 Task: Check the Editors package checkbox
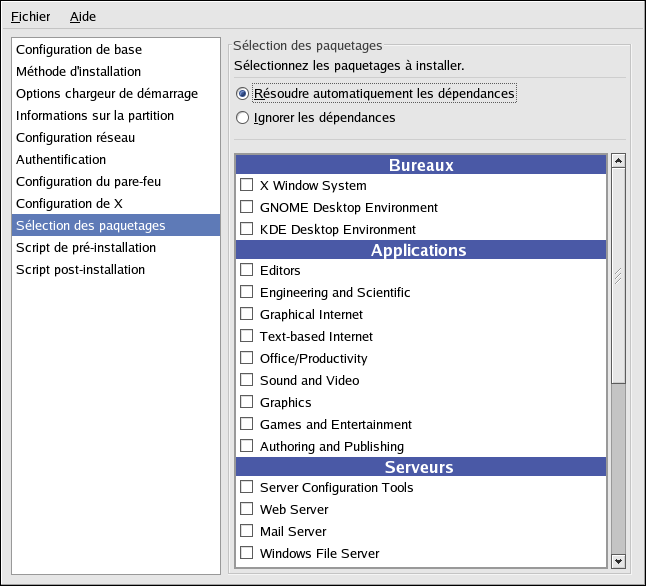click(246, 270)
